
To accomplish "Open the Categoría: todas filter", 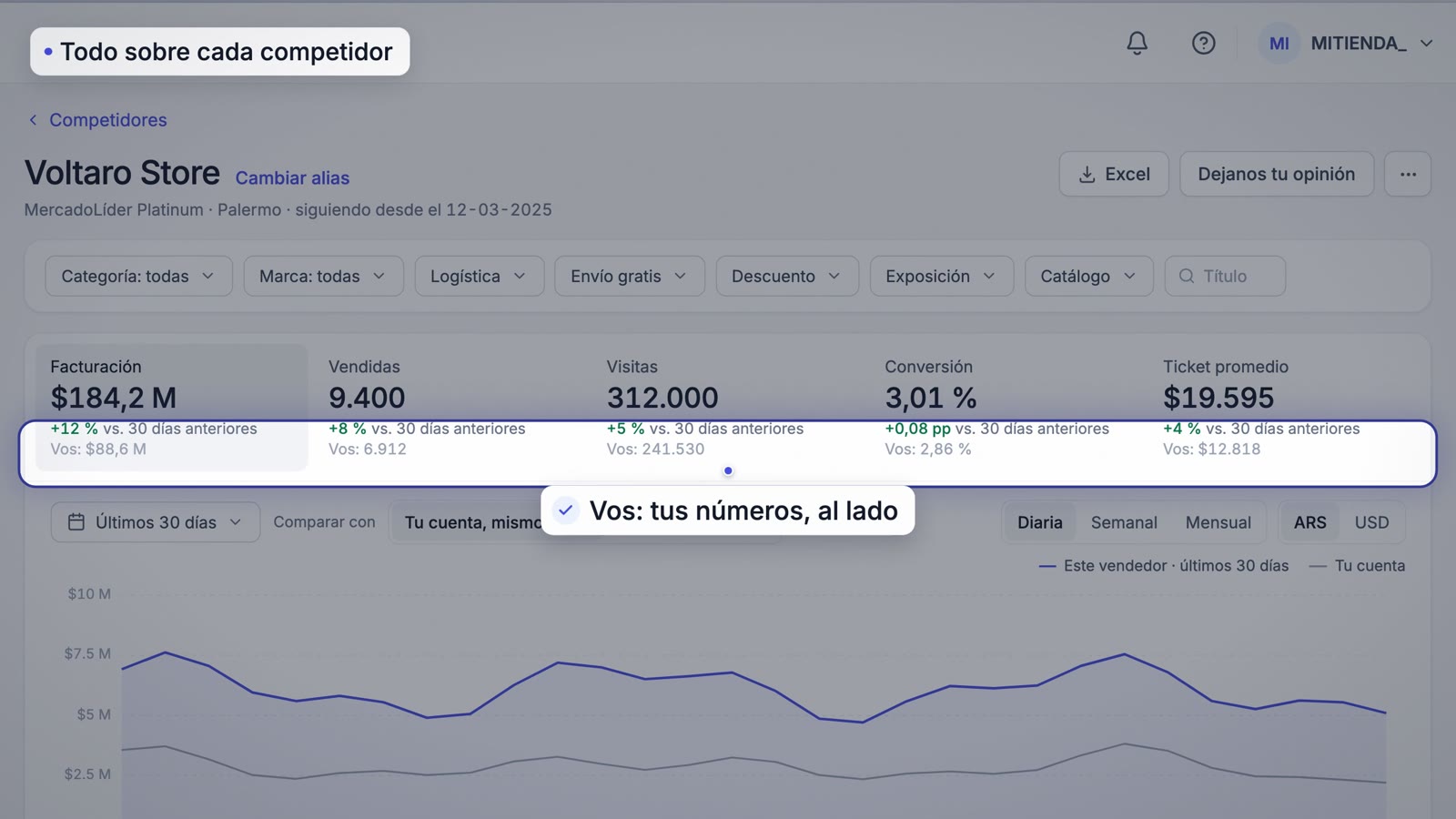I will (138, 276).
